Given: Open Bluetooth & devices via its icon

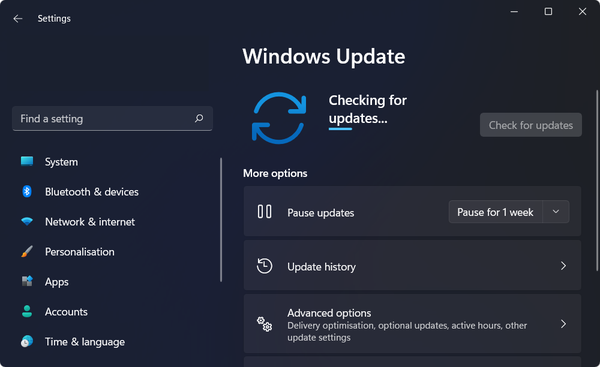Looking at the screenshot, I should (27, 191).
